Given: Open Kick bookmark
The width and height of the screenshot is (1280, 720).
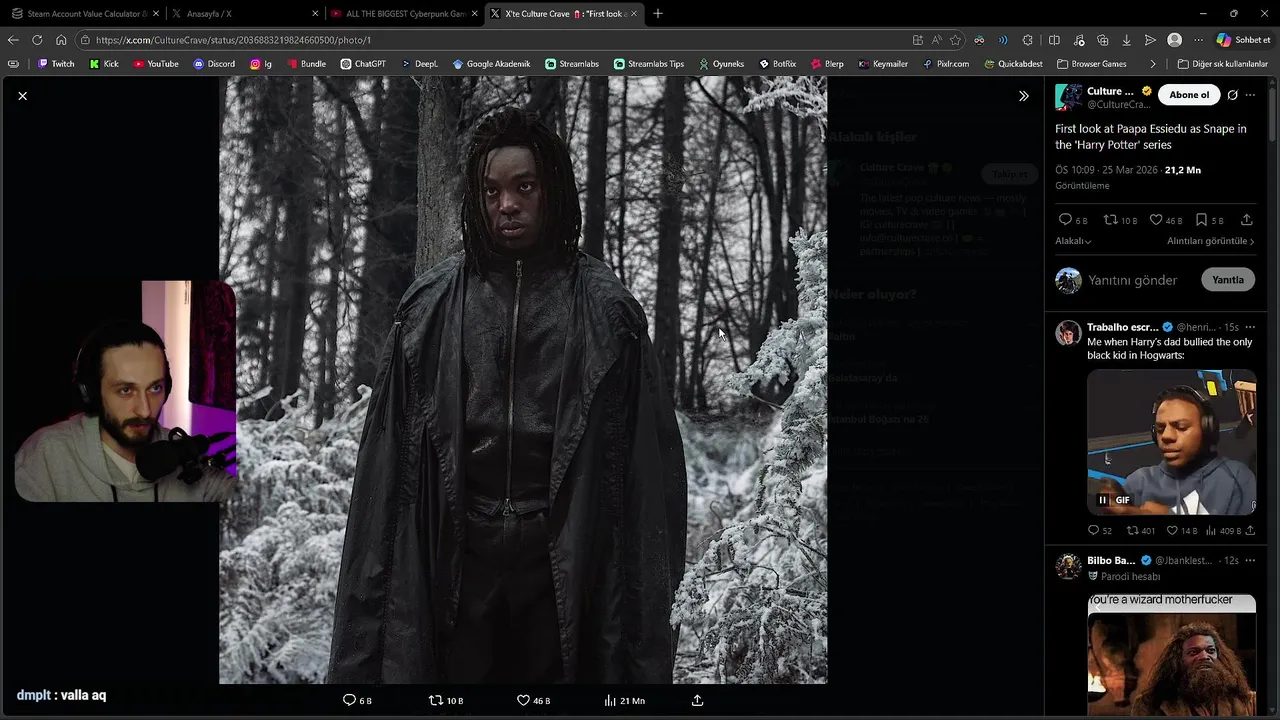Looking at the screenshot, I should click(x=103, y=64).
